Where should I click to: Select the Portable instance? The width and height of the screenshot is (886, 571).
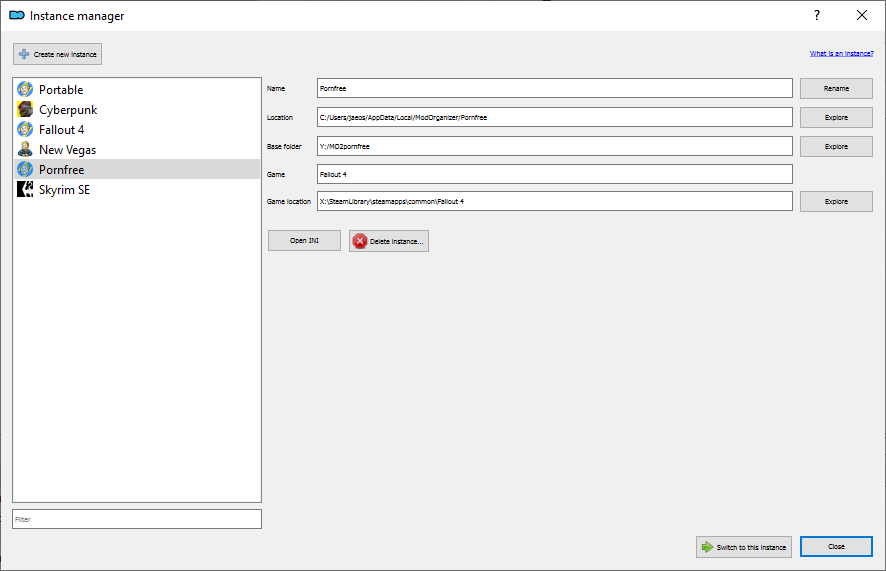(136, 89)
